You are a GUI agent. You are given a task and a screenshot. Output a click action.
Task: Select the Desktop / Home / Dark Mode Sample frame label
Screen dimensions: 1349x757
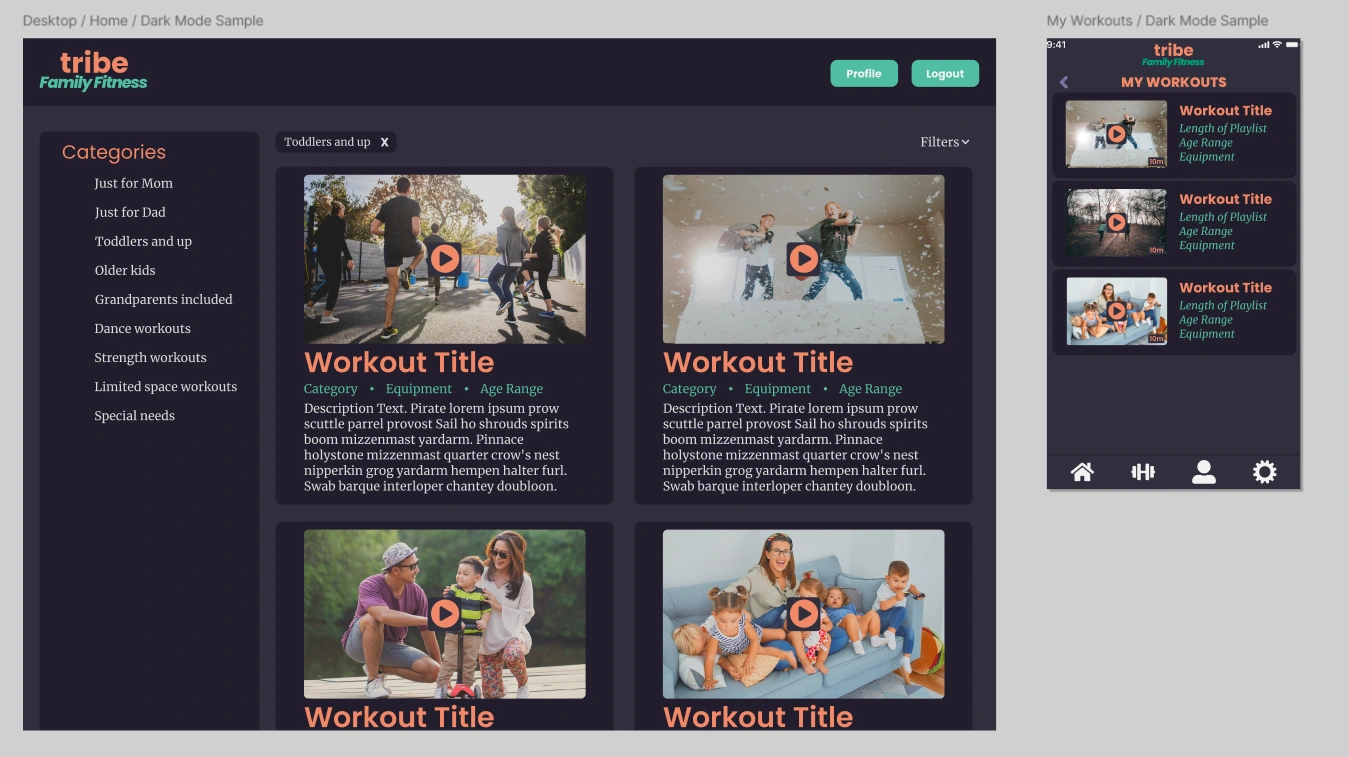(x=143, y=20)
